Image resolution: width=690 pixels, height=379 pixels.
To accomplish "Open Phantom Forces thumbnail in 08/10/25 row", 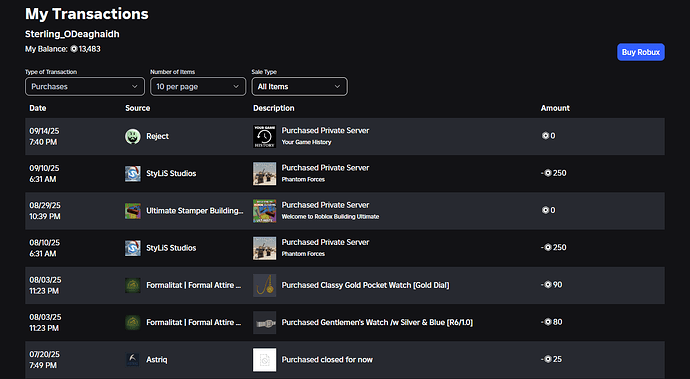I will (x=264, y=248).
